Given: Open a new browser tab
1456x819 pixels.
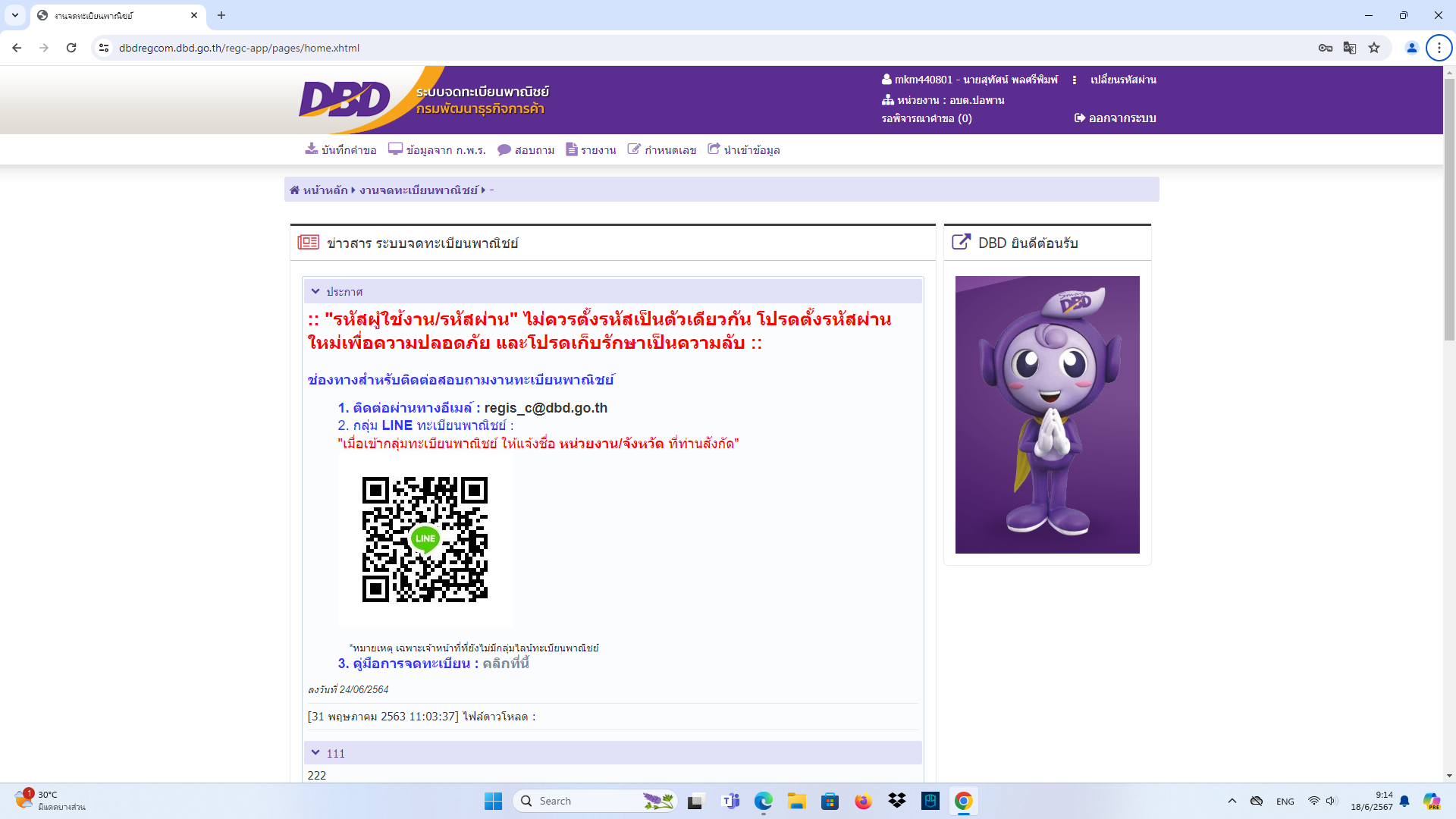Looking at the screenshot, I should coord(221,15).
